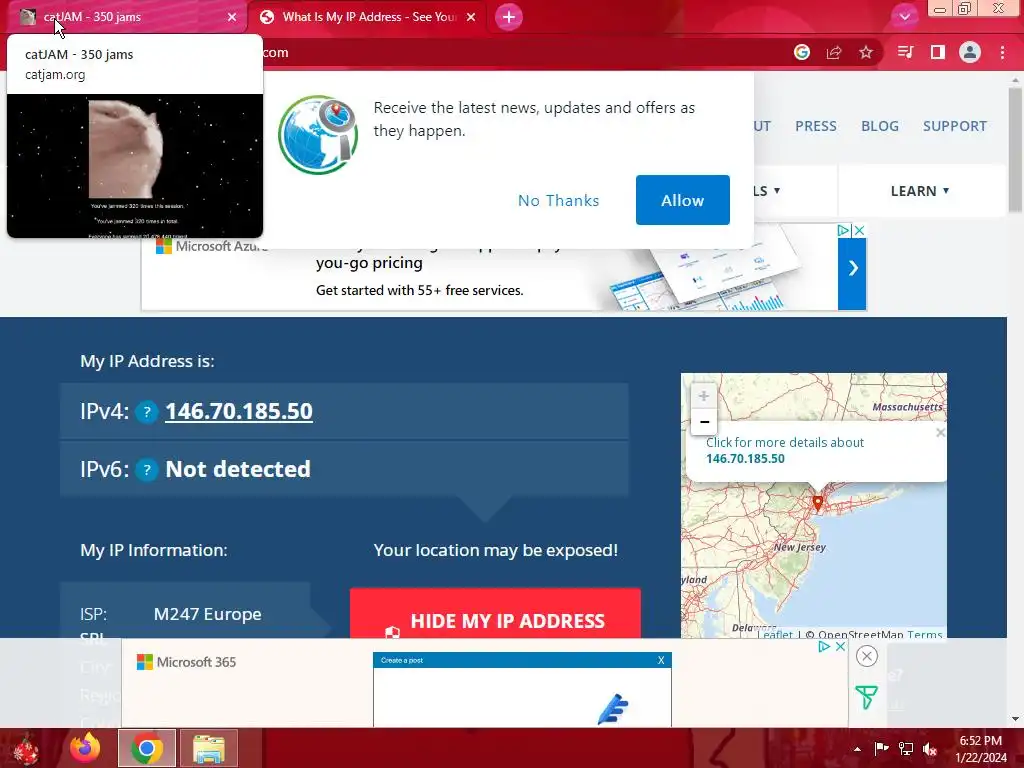Click the catJAM tab preview thumbnail
The image size is (1024, 768).
point(135,166)
